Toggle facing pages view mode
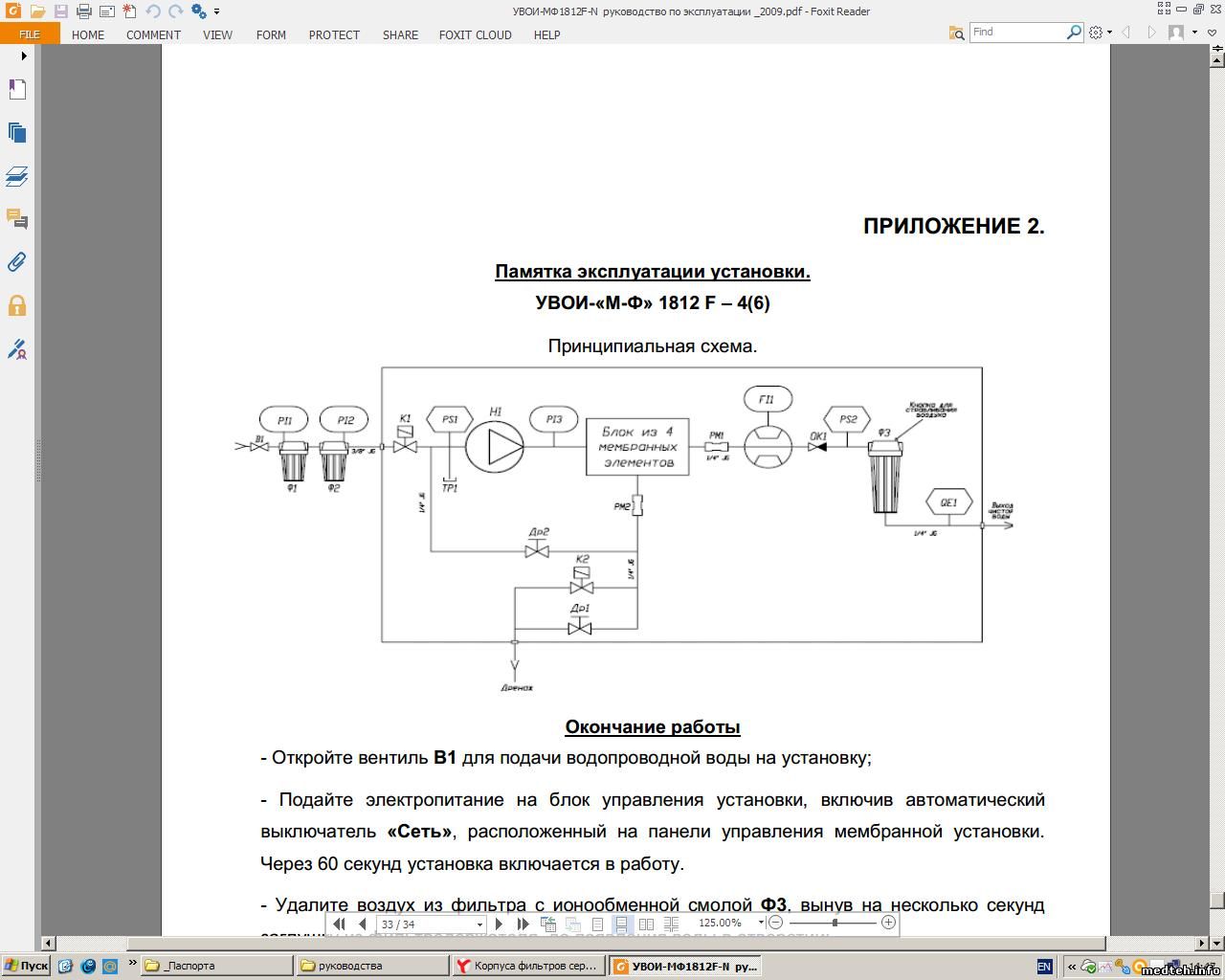This screenshot has width=1225, height=980. [646, 924]
